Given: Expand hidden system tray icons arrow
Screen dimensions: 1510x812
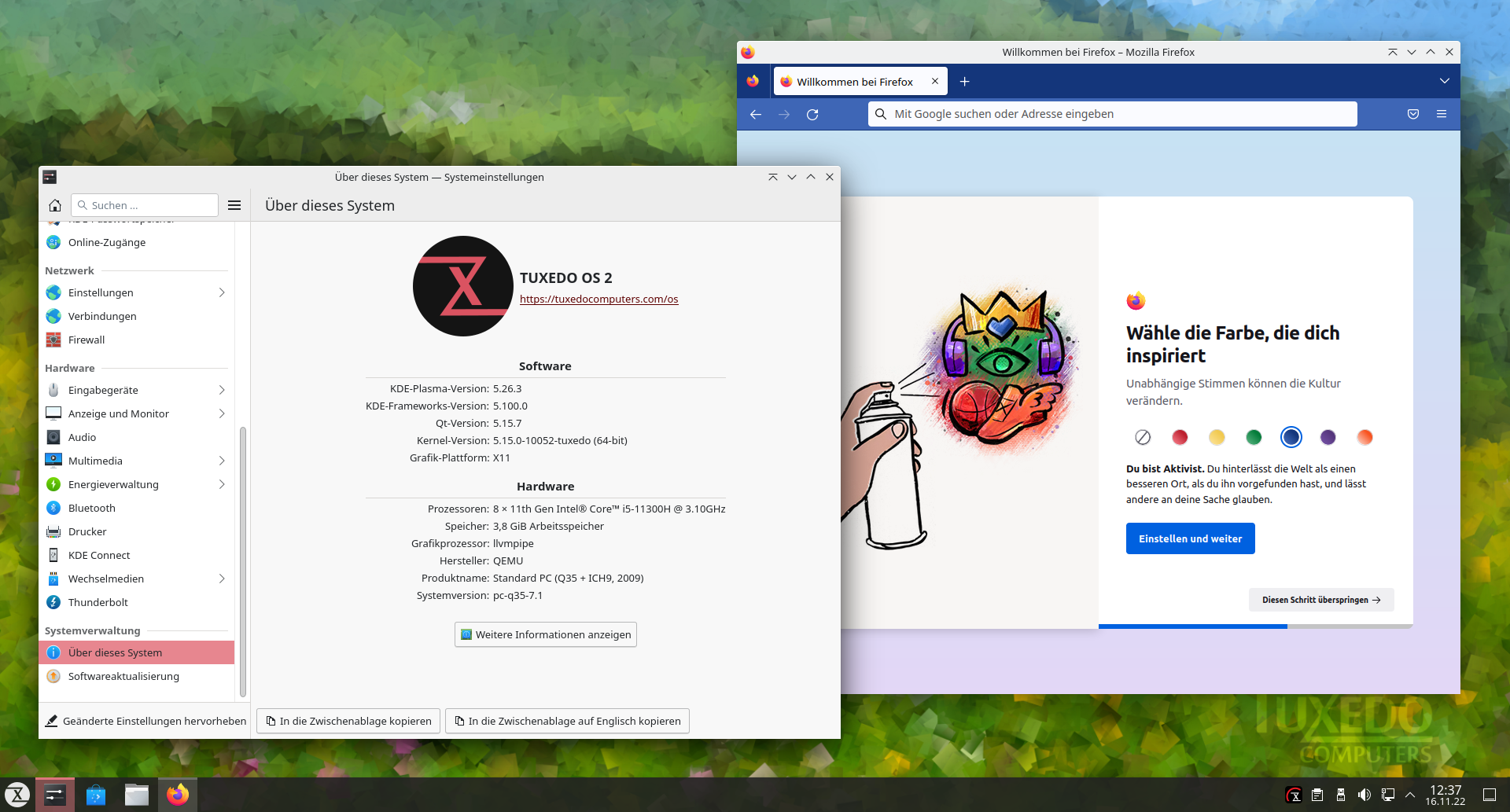Looking at the screenshot, I should pos(1410,795).
